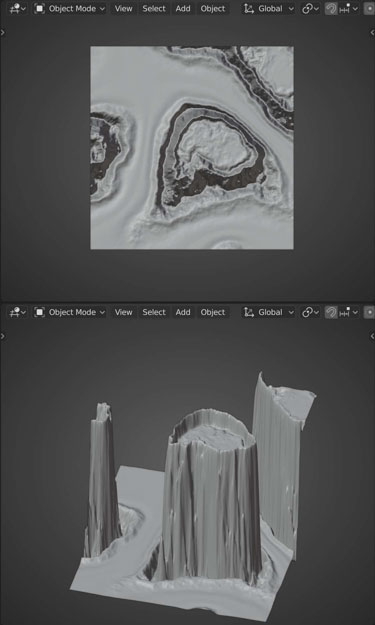
Task: Toggle proportional editing in the top viewport
Action: coord(369,8)
